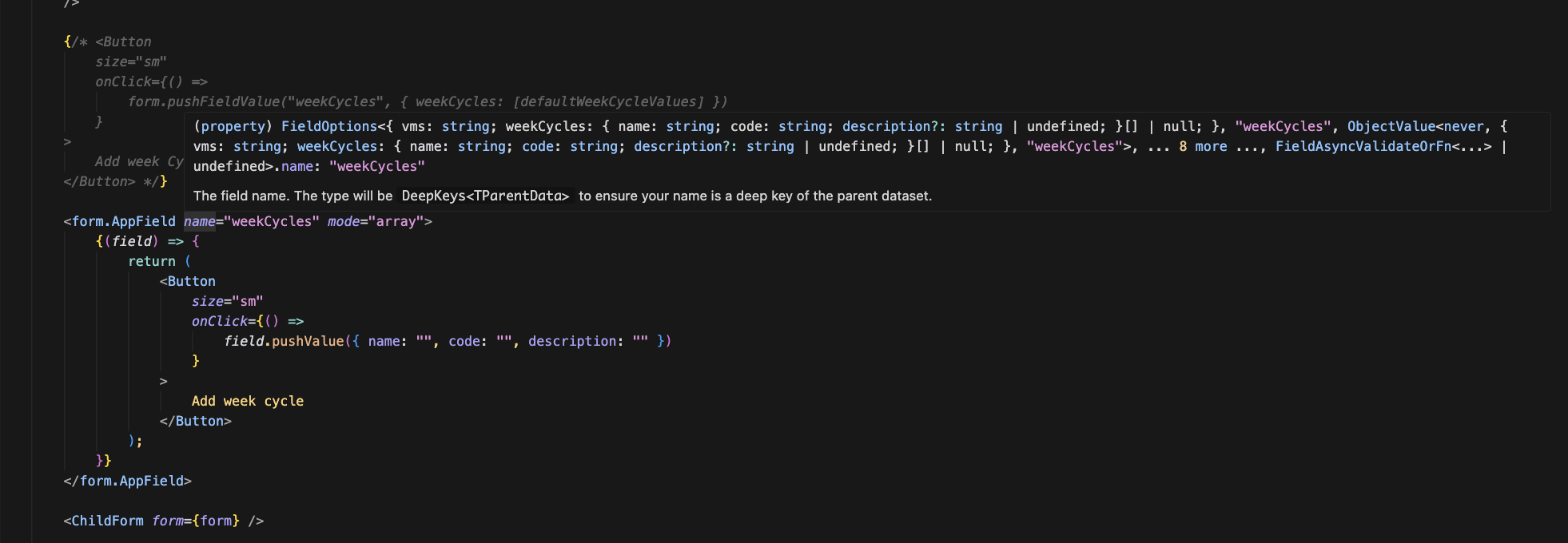Click size="sm" in the active Button
Screen dimensions: 1568x543
tap(228, 301)
